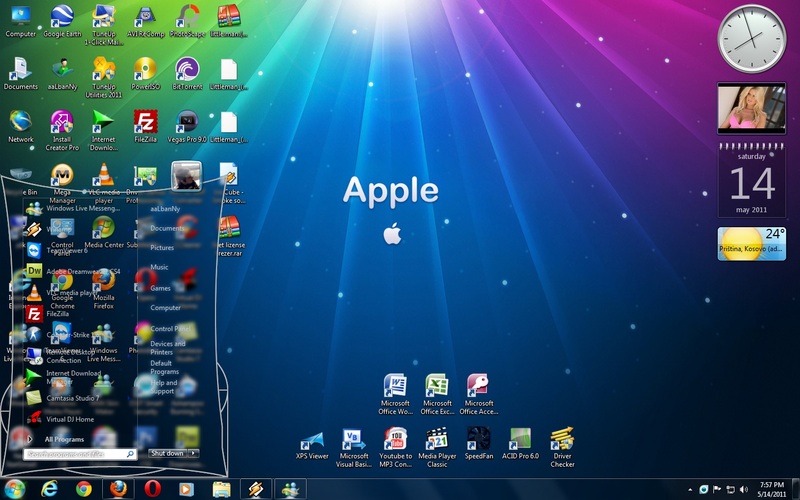Select the Microsoft Office Word shortcut
The height and width of the screenshot is (500, 800).
pyautogui.click(x=395, y=394)
